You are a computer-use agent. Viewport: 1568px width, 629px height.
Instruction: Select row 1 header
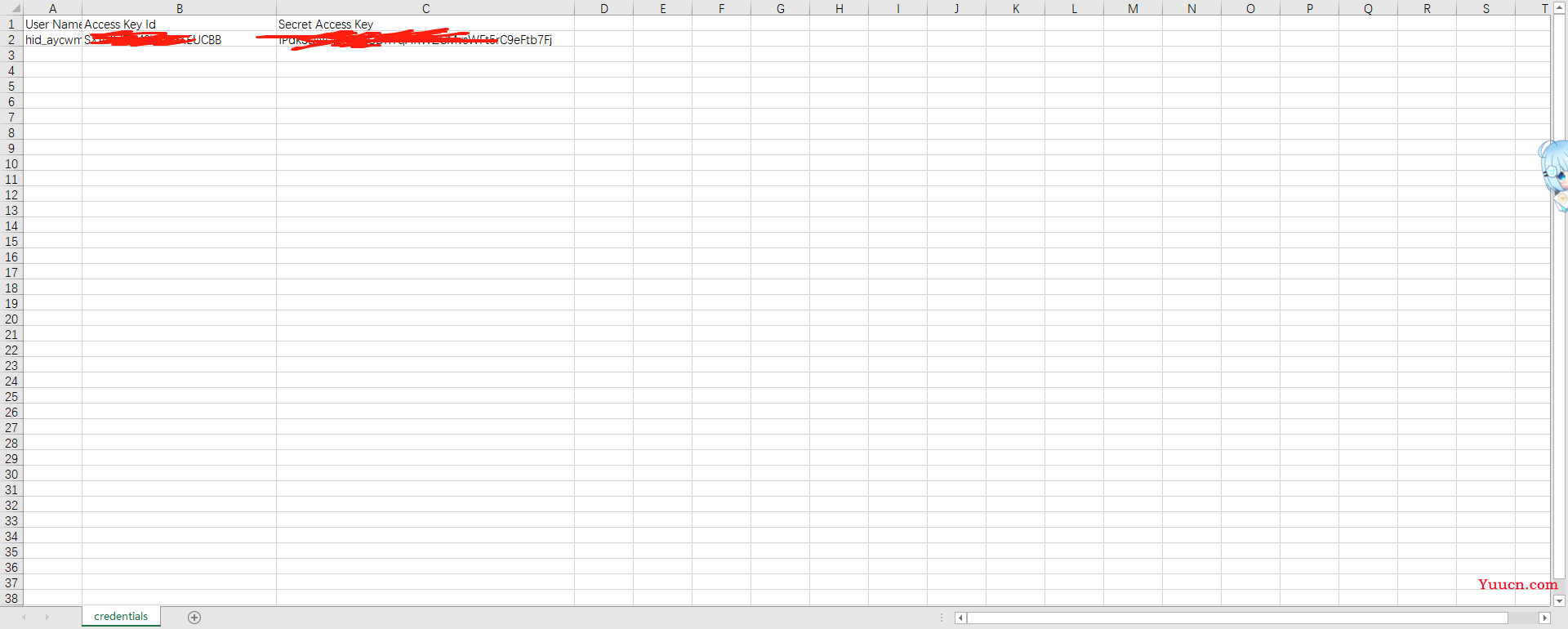pyautogui.click(x=11, y=25)
